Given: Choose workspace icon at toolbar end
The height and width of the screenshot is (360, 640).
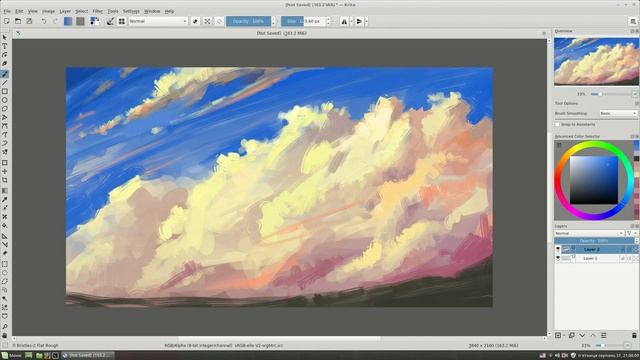Looking at the screenshot, I should pos(633,21).
